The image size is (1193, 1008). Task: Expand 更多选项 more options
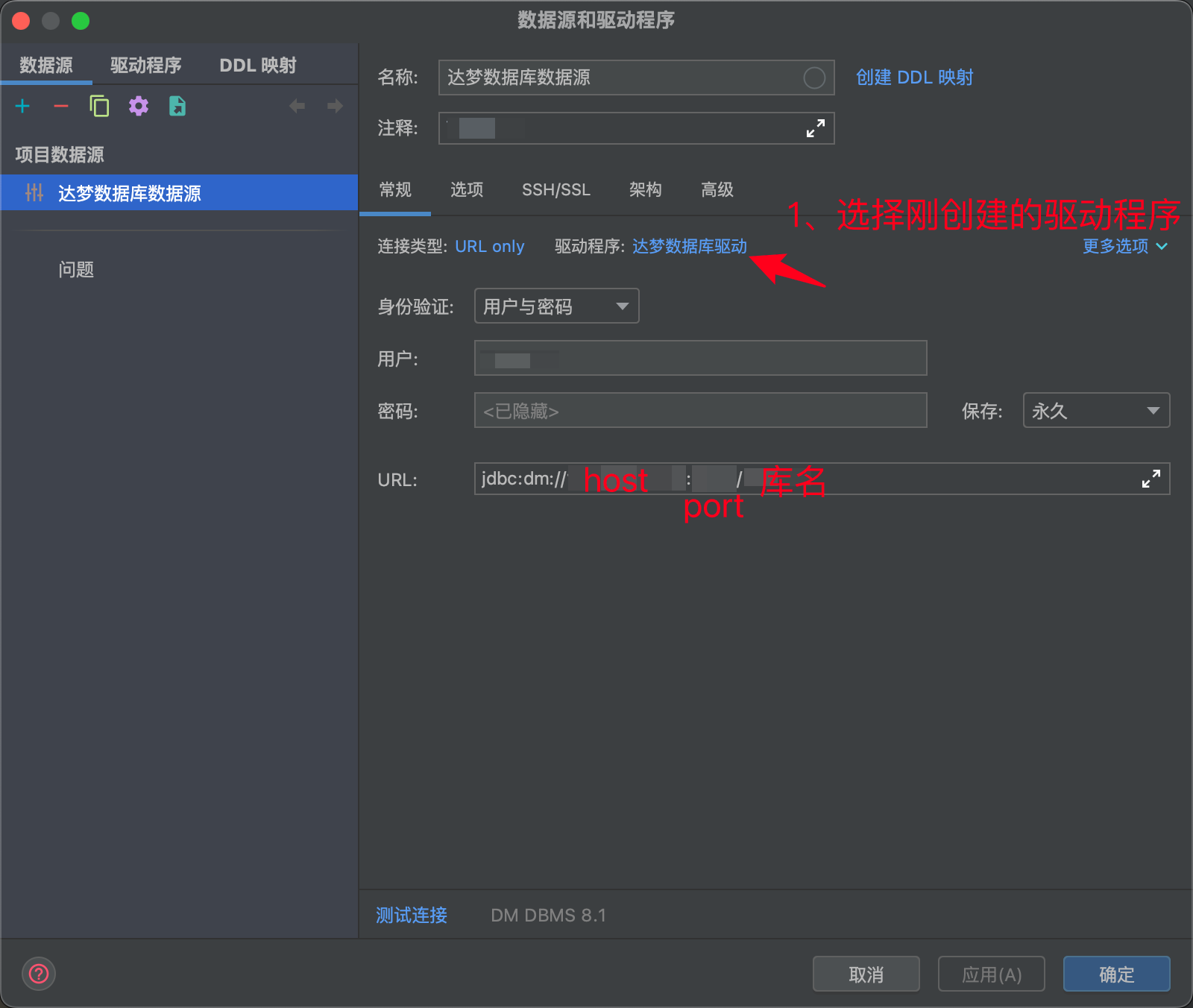pos(1124,246)
